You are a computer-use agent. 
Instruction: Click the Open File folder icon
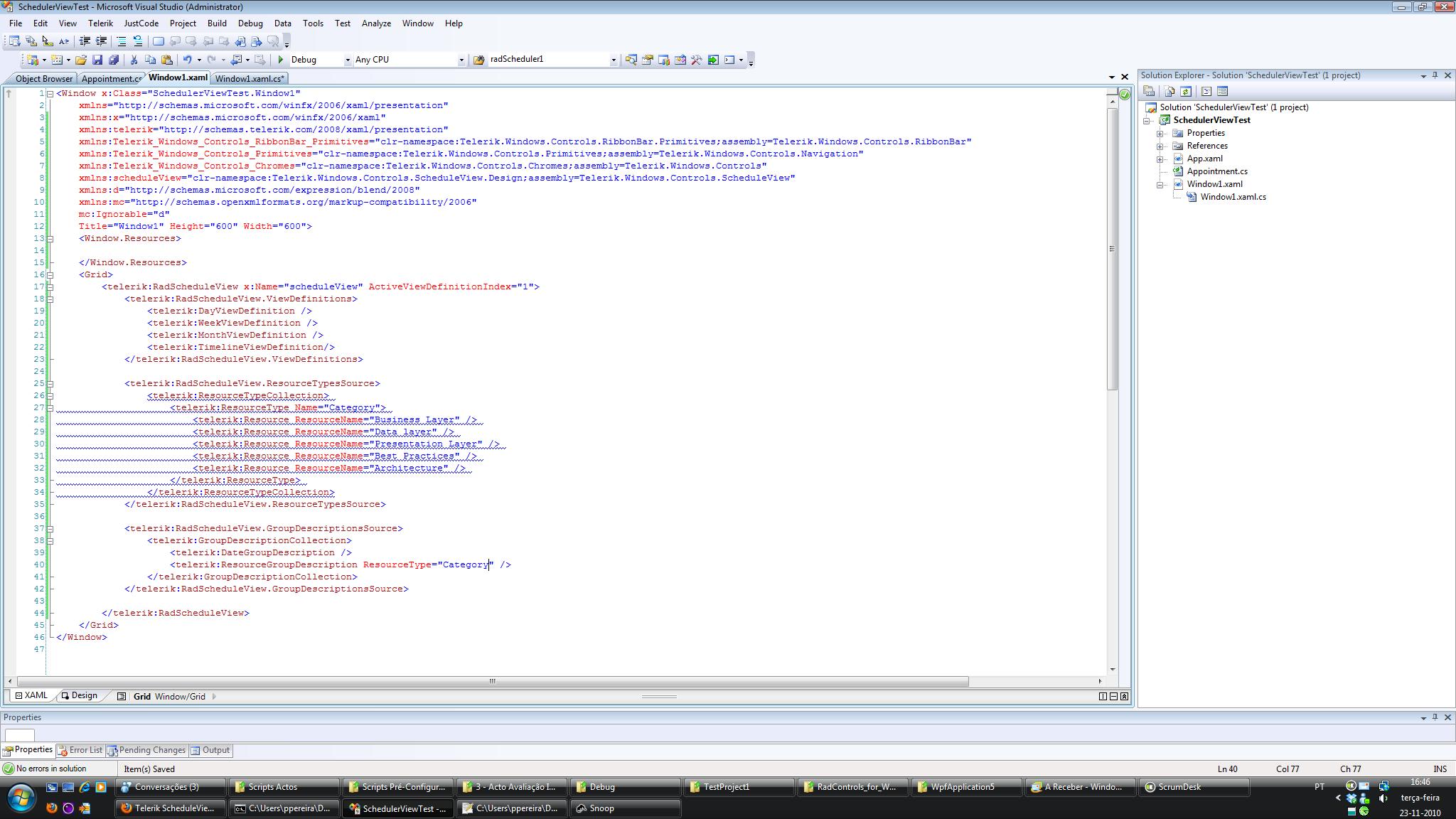[x=81, y=60]
